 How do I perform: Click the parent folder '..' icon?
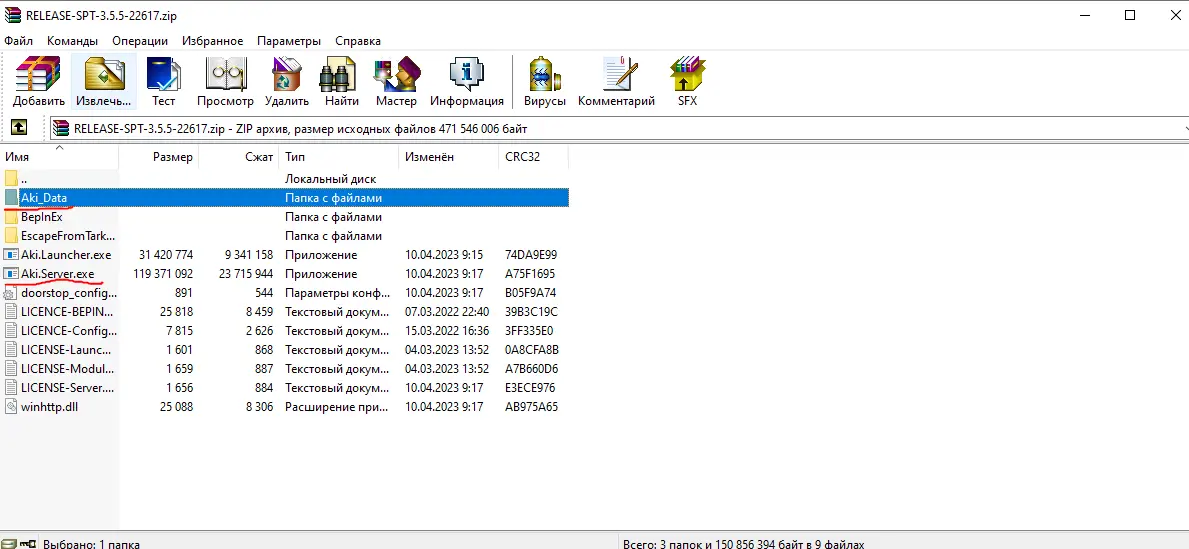pos(11,179)
